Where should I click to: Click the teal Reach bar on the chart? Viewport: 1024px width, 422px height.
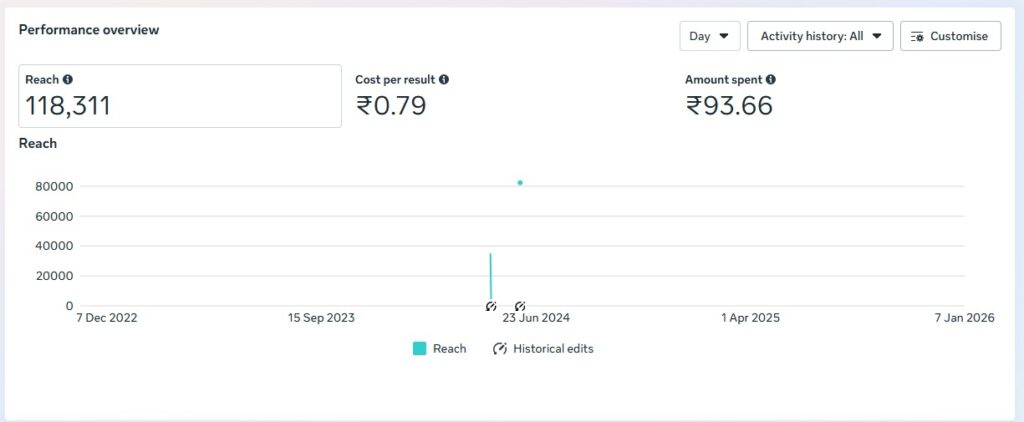pos(490,275)
